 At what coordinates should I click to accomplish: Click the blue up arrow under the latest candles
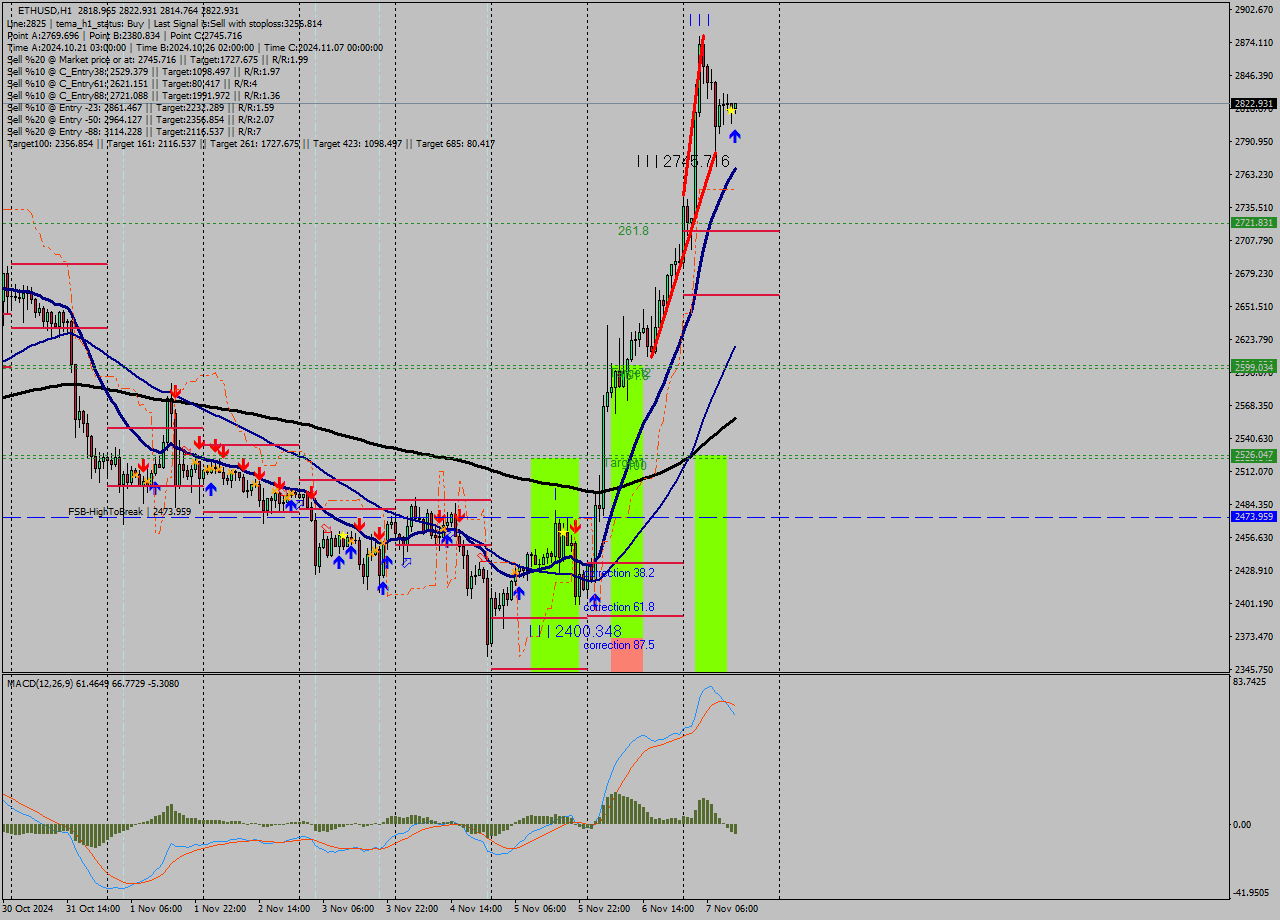pos(735,136)
